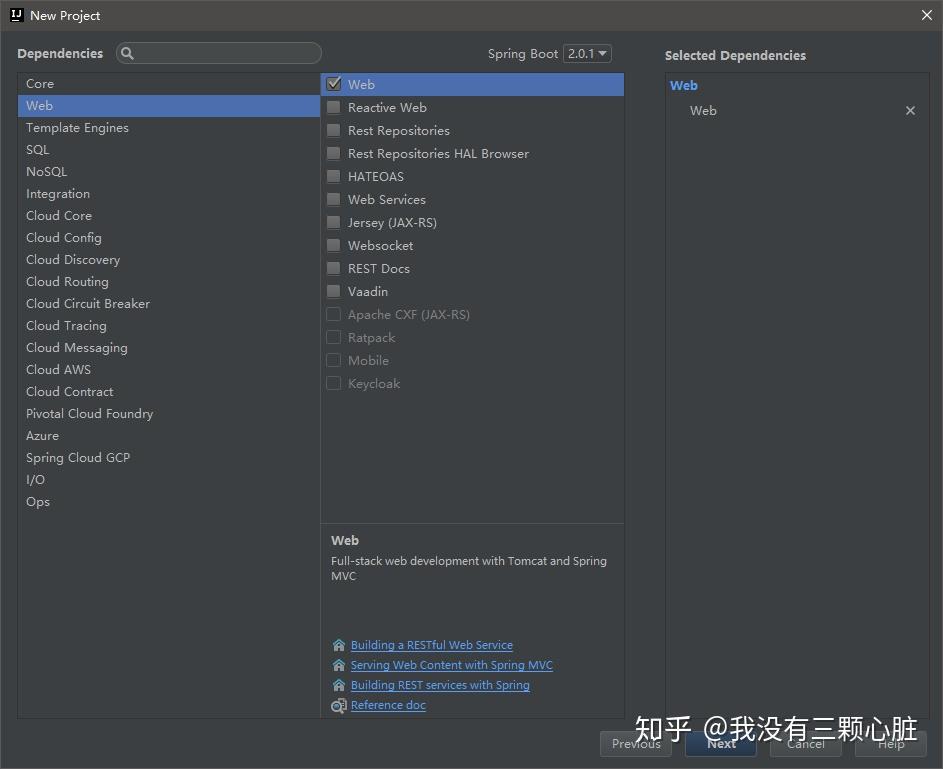This screenshot has height=769, width=943.
Task: Select Cloud Circuit Breaker category
Action: pos(169,304)
